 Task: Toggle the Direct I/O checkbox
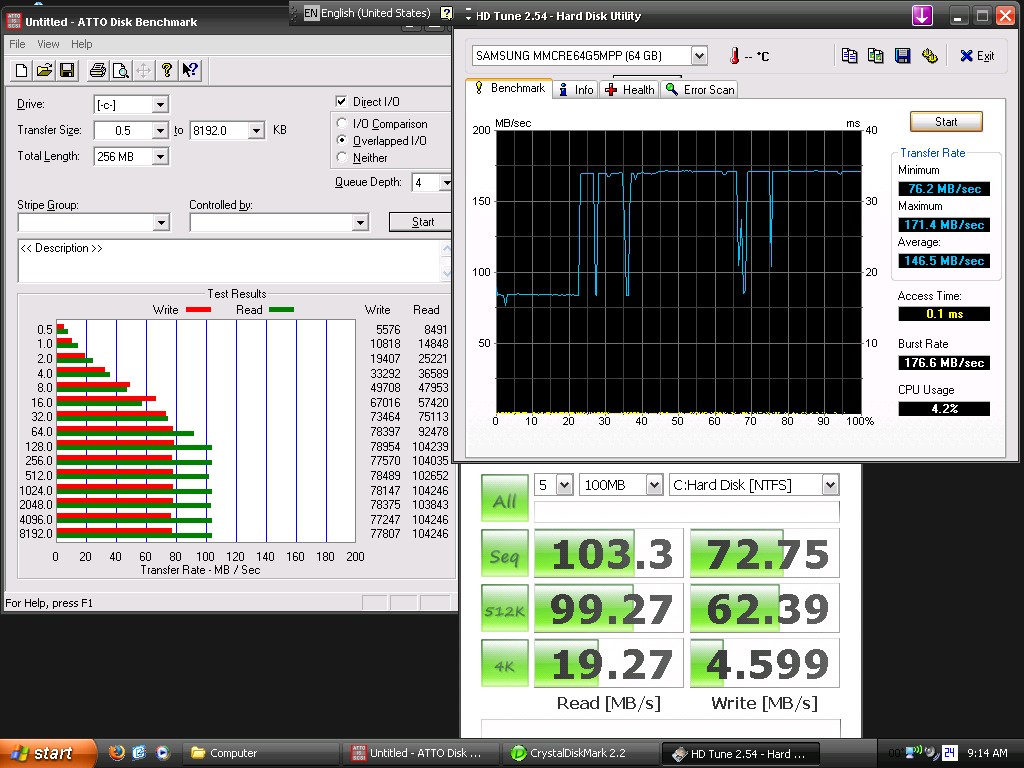pos(342,102)
